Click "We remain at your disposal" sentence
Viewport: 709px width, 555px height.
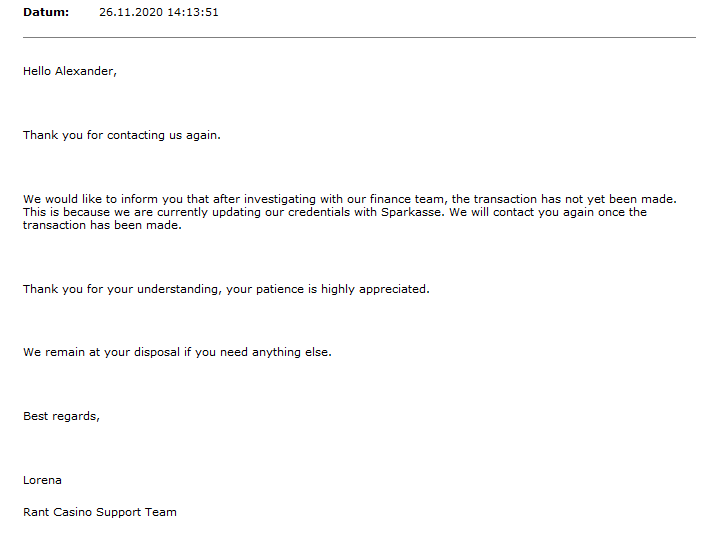tap(101, 352)
